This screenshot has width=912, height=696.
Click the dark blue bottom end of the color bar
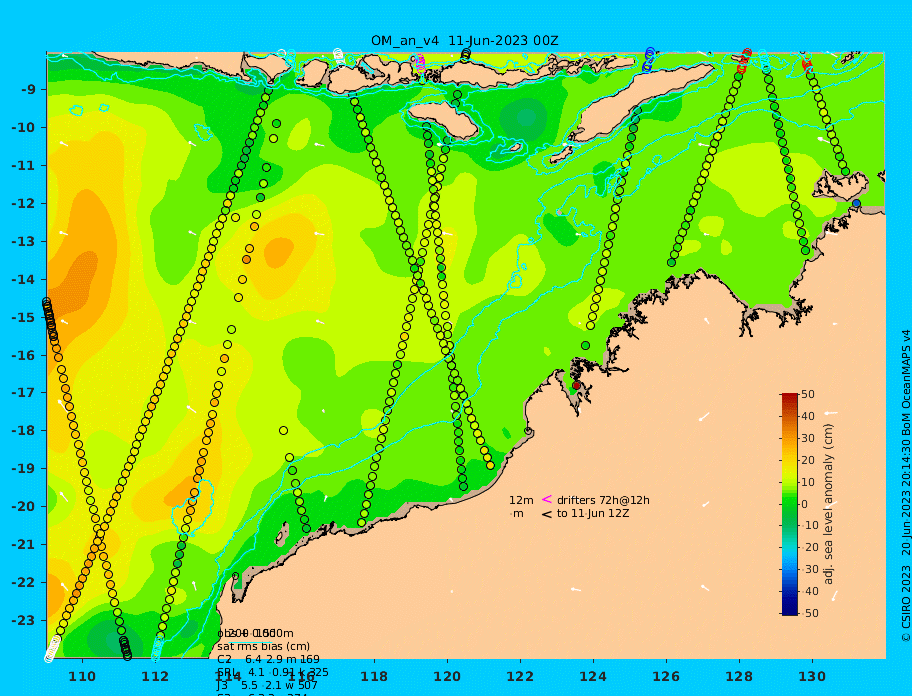tap(790, 609)
